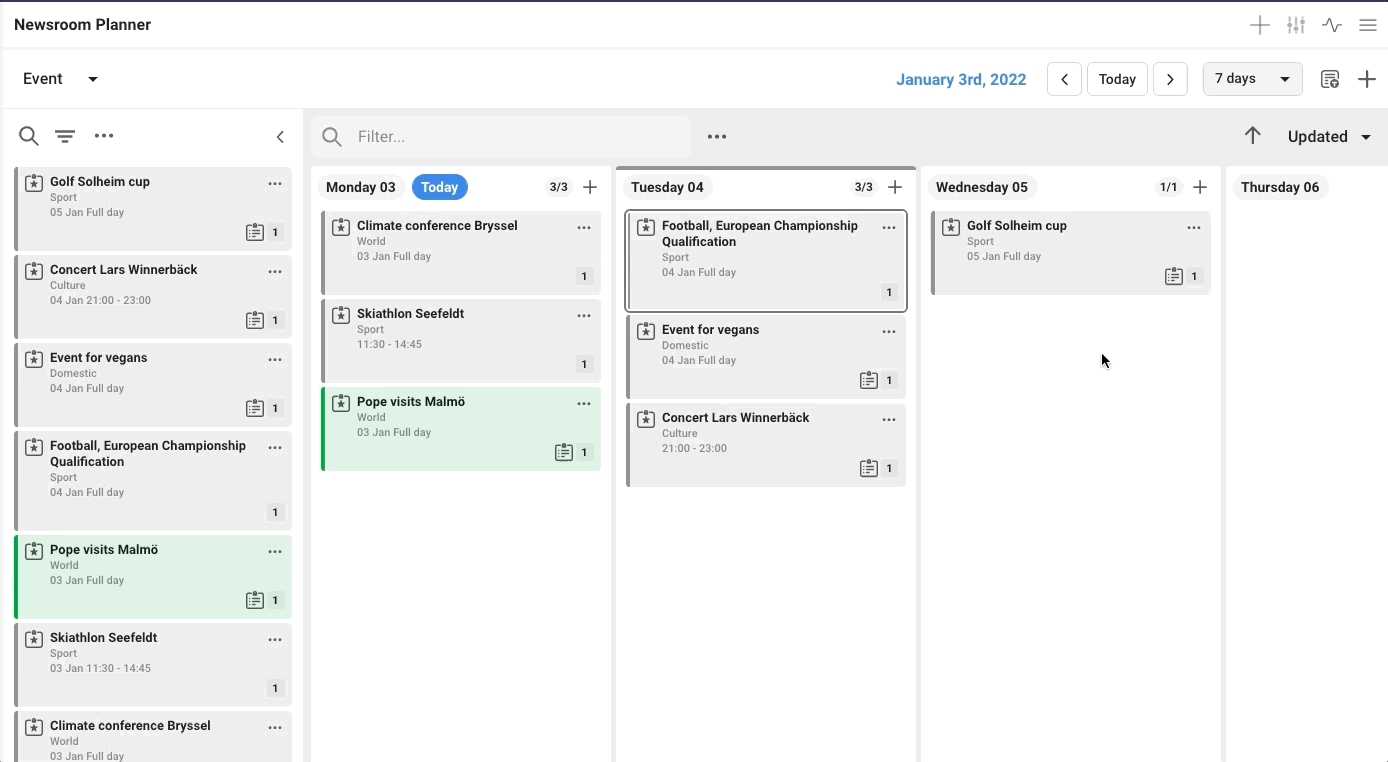The width and height of the screenshot is (1388, 762).
Task: Jump to Today using the top button
Action: click(x=1117, y=79)
